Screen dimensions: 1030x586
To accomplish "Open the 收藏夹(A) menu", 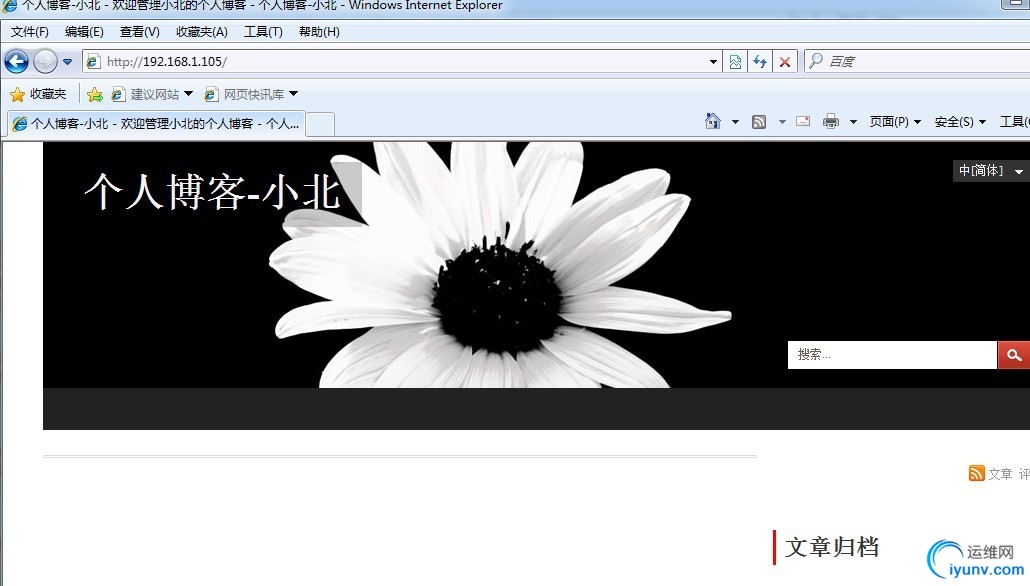I will tap(202, 32).
